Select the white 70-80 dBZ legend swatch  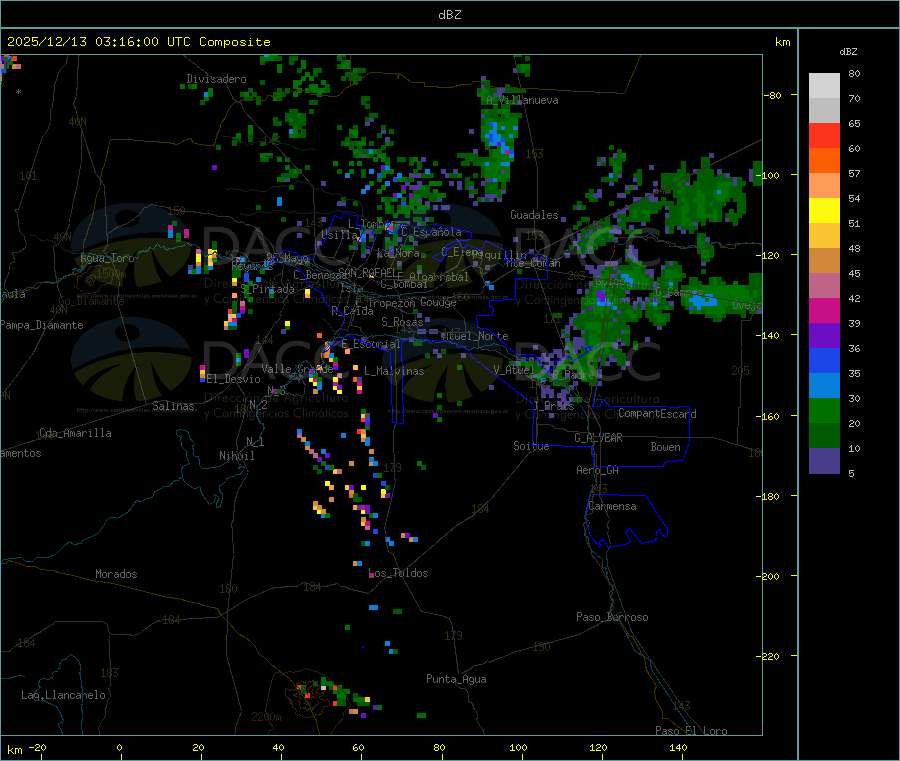pos(824,86)
